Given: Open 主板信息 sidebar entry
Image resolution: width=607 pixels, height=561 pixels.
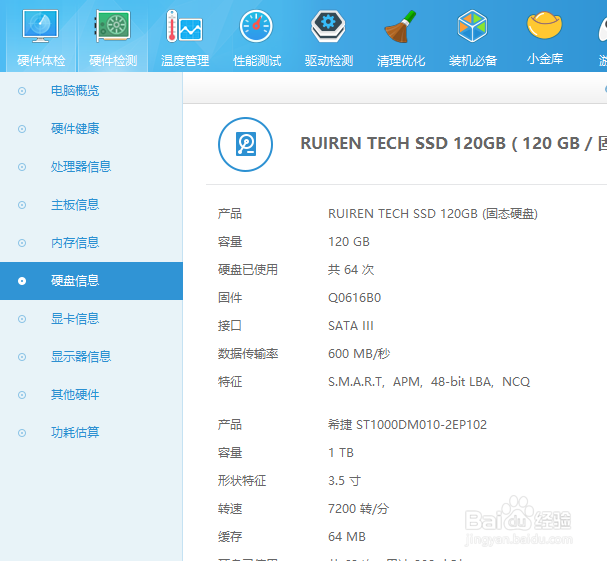Looking at the screenshot, I should tap(75, 204).
